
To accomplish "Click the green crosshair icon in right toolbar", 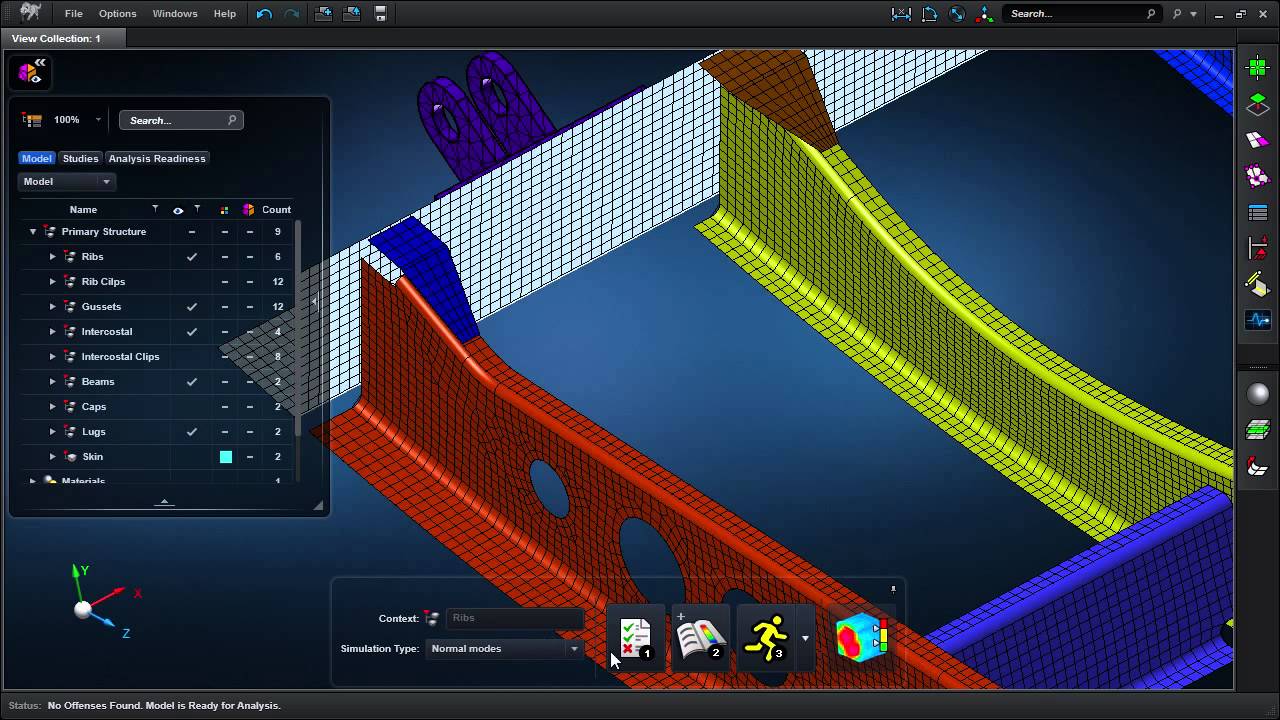I will [x=1257, y=68].
